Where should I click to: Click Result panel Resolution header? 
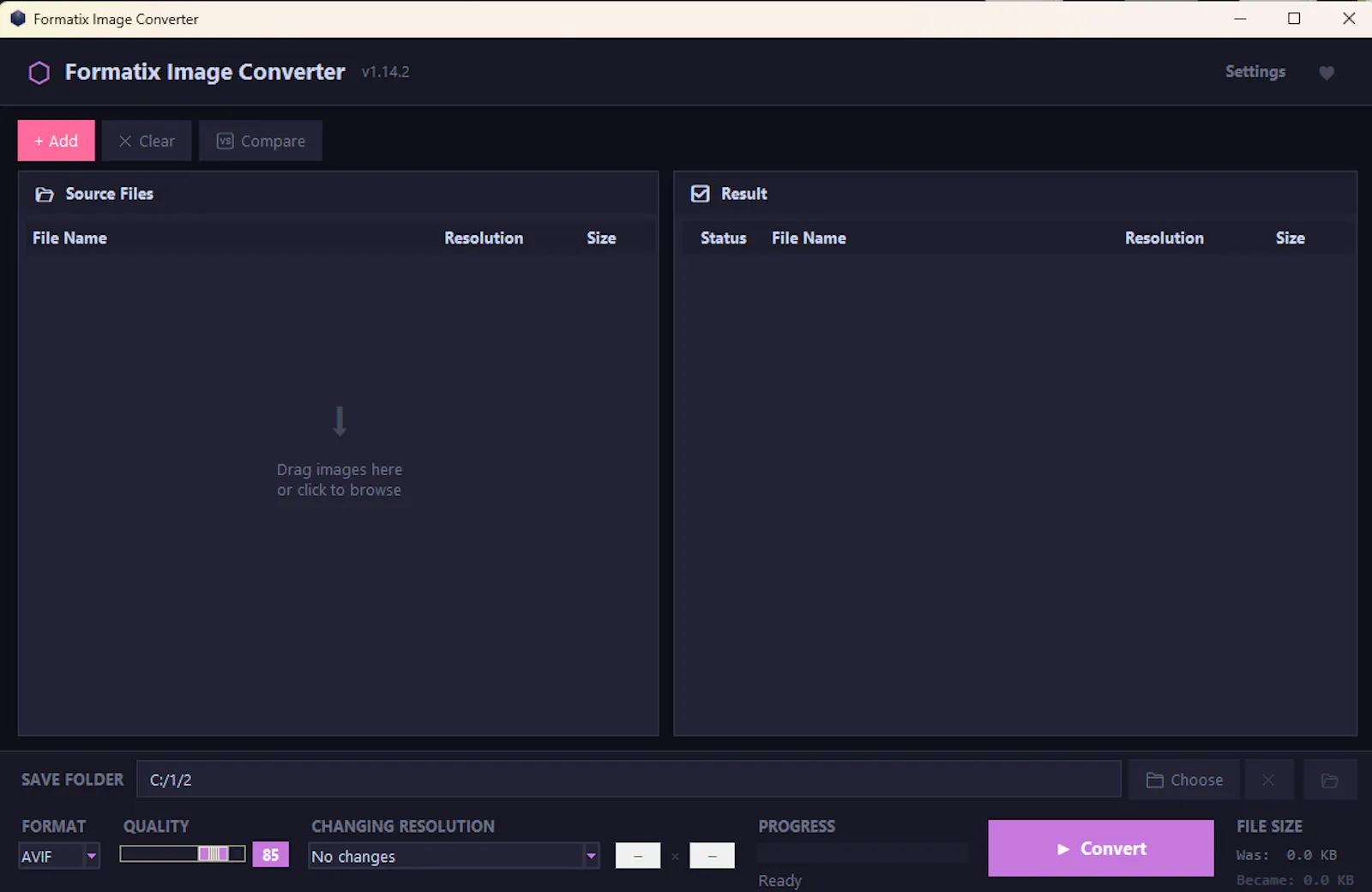tap(1164, 238)
